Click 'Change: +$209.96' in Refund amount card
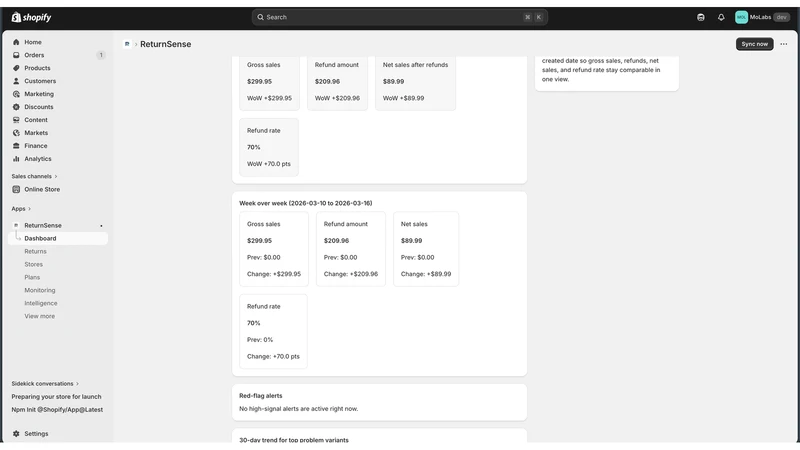 click(x=351, y=274)
